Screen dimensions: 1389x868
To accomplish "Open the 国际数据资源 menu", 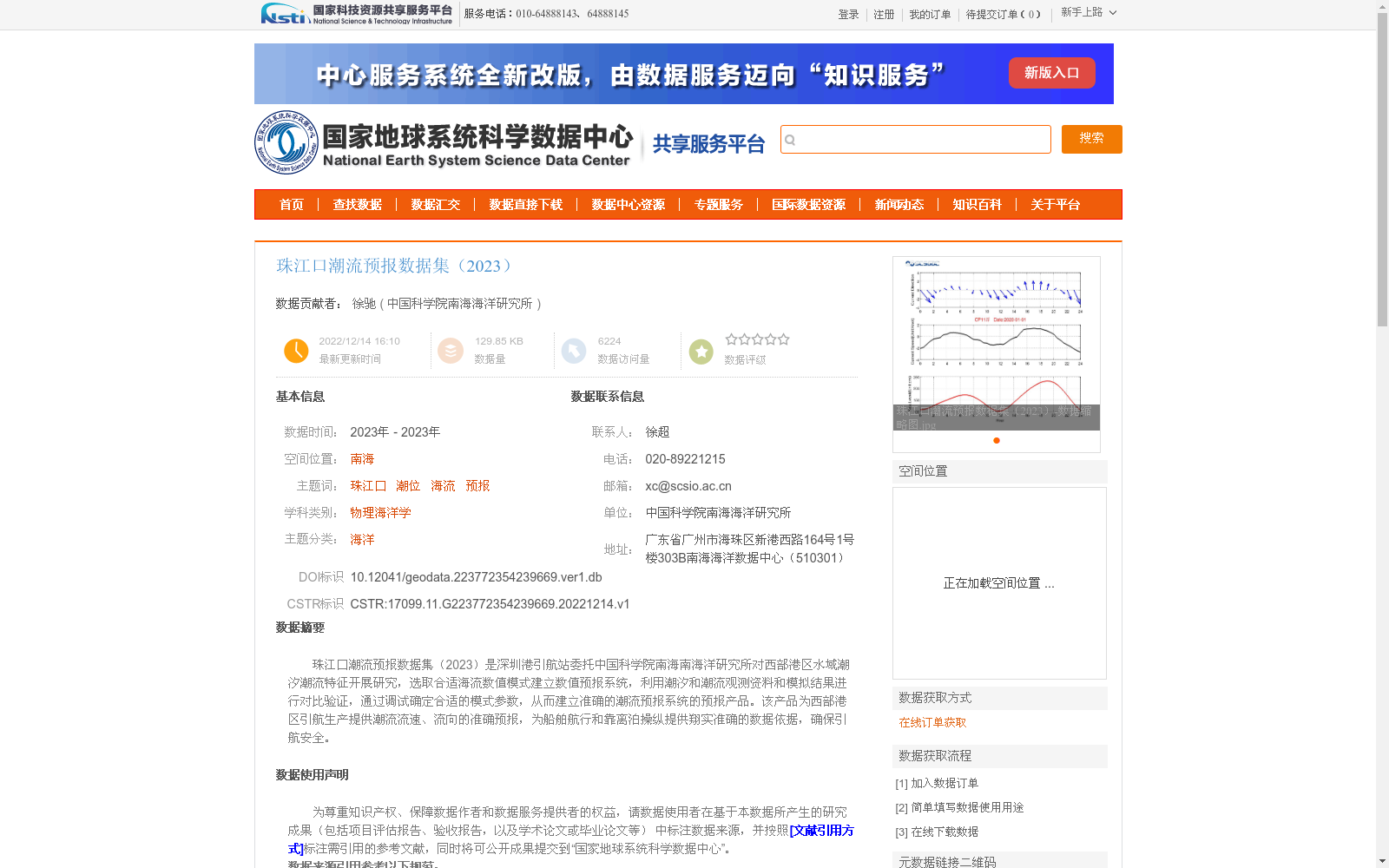I will click(x=809, y=205).
